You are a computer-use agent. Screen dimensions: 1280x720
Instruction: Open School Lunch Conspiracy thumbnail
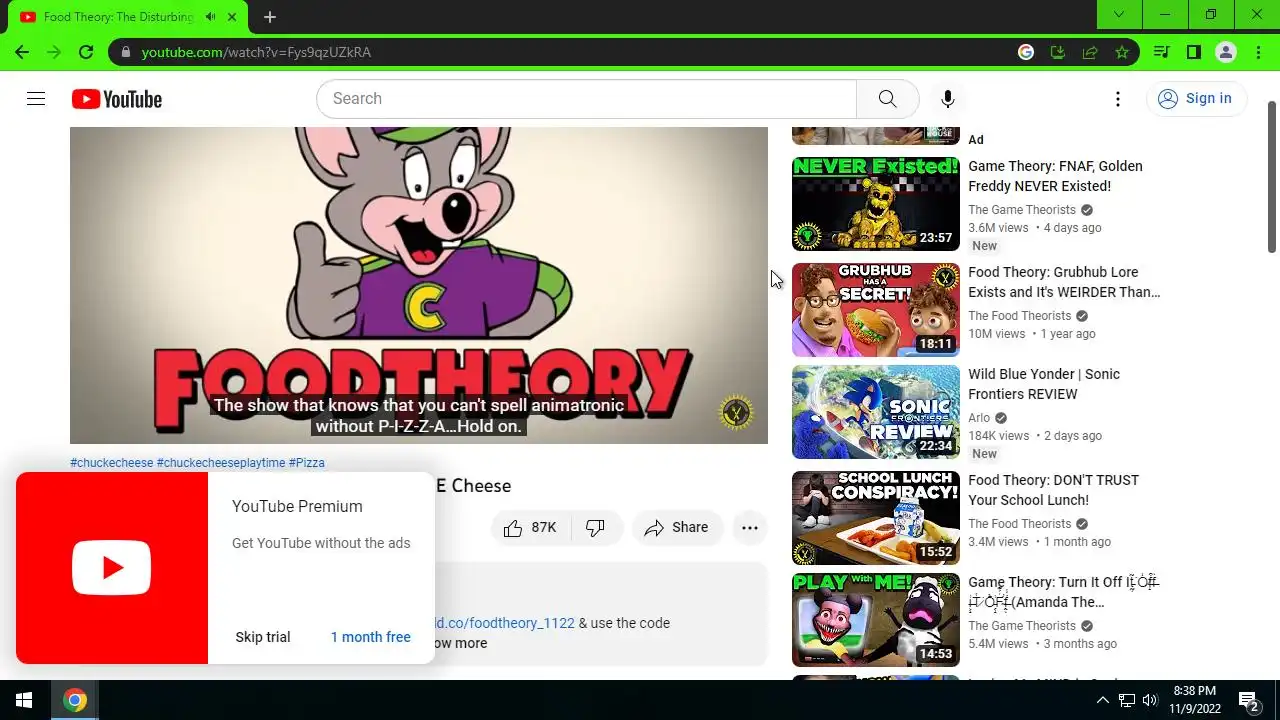click(876, 518)
